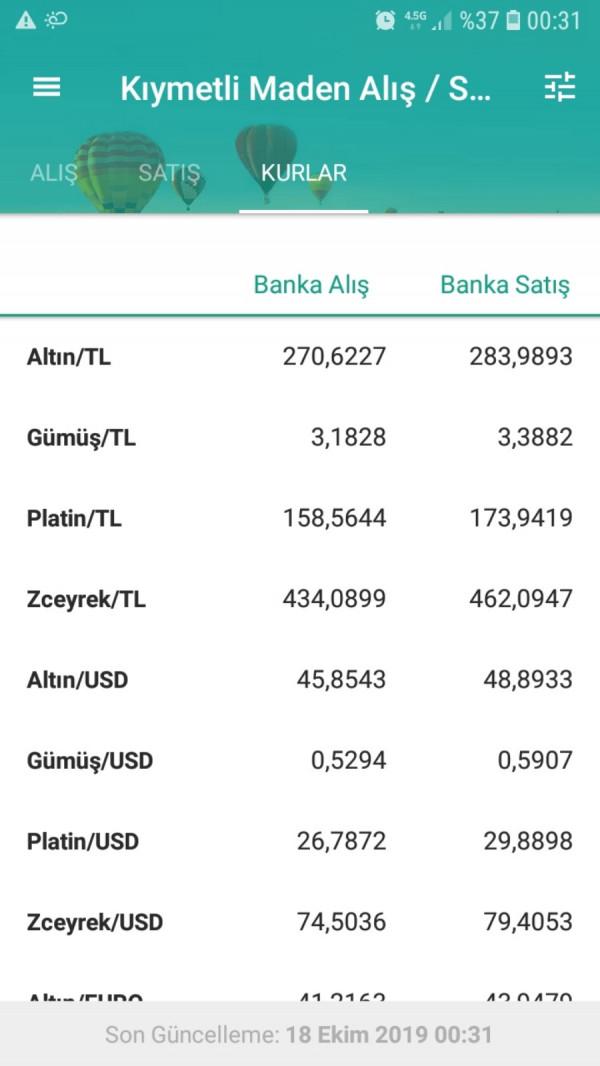Select the Platin/USD rate row

(x=300, y=841)
